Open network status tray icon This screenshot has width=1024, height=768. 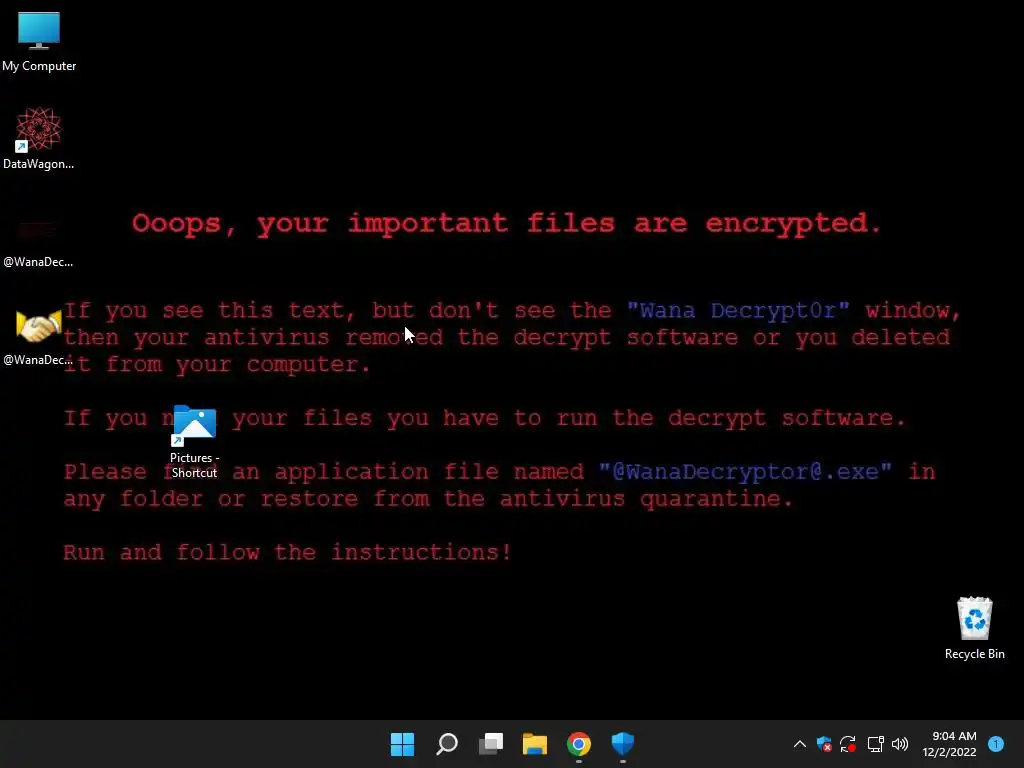pos(875,744)
